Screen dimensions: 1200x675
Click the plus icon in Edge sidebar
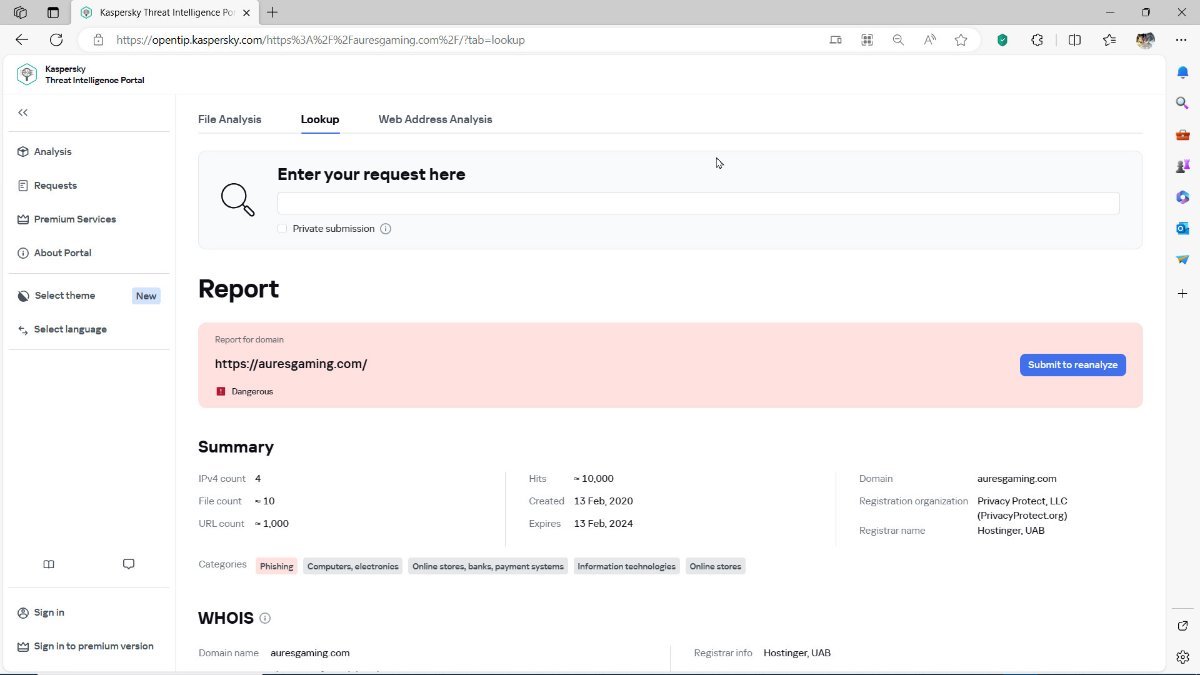(1182, 293)
